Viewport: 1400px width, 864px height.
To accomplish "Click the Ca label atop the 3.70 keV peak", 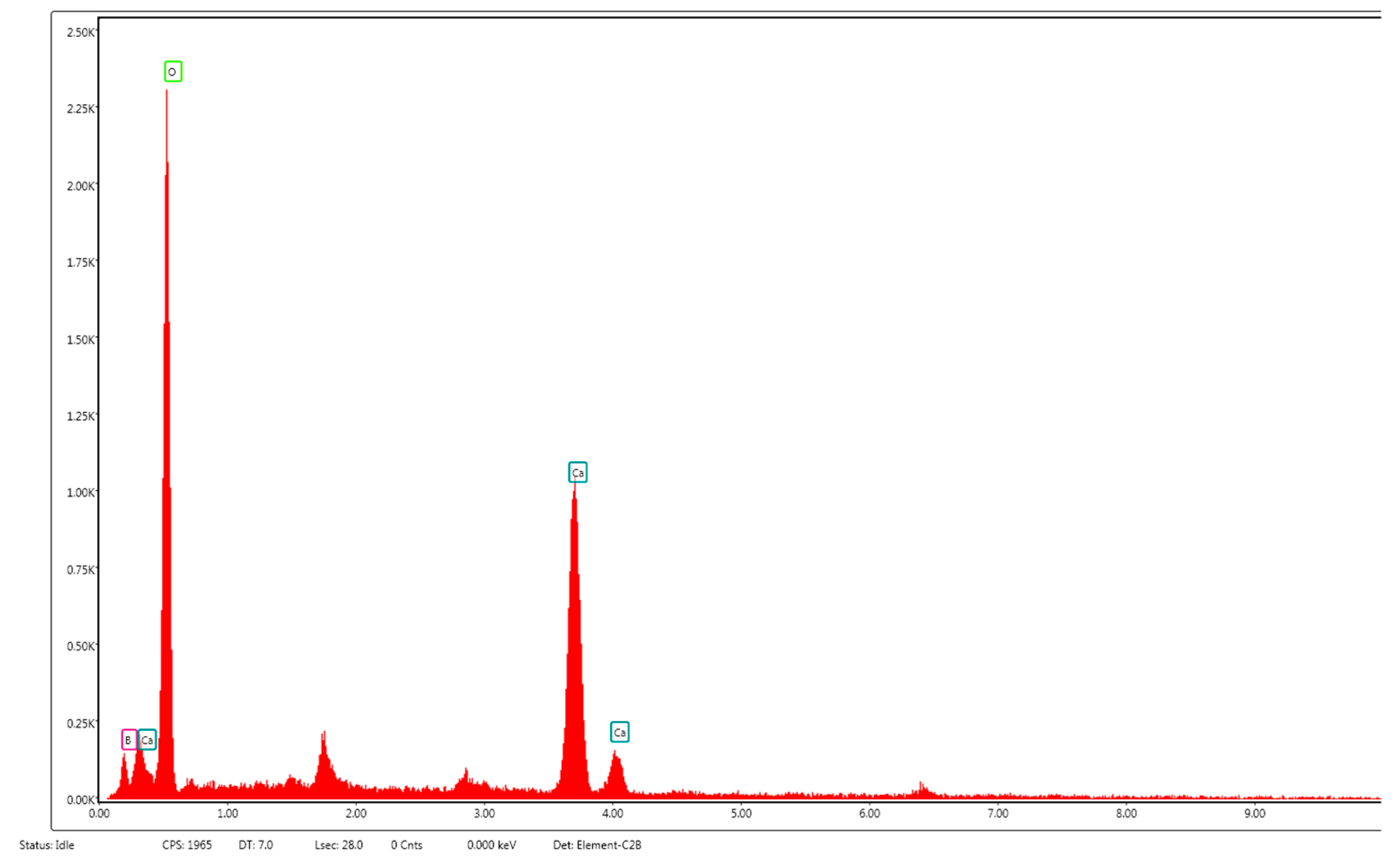I will click(x=578, y=472).
